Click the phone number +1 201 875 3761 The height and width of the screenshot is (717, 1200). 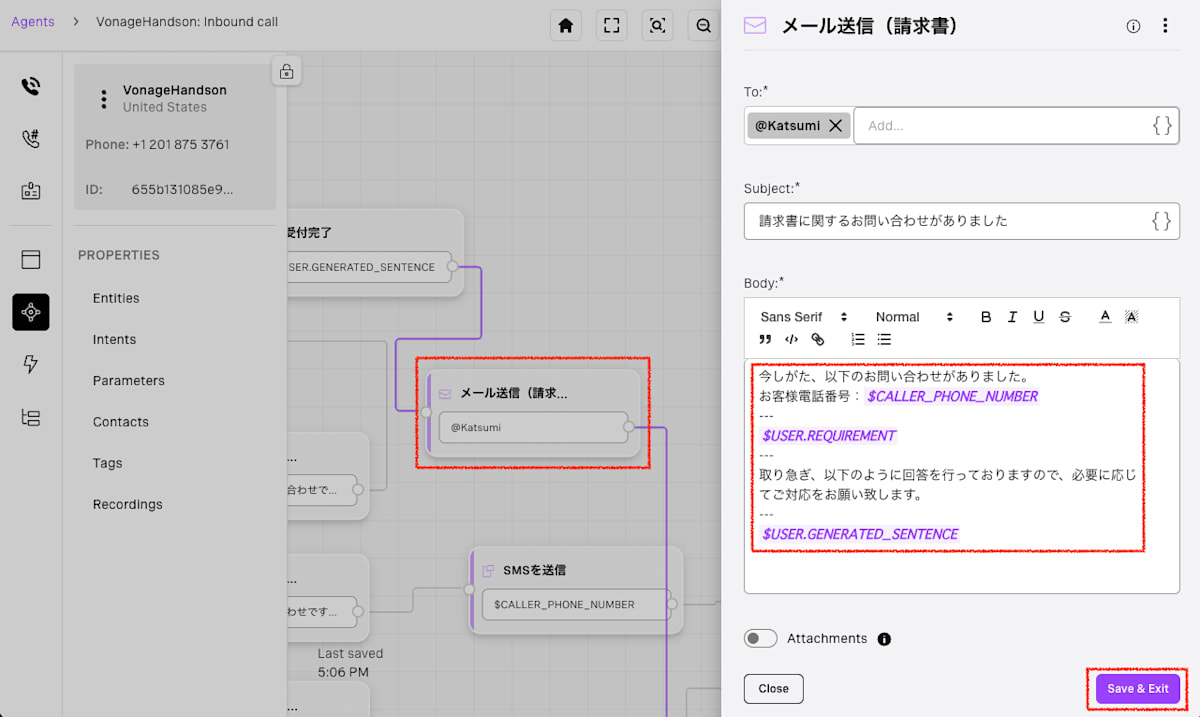pos(181,144)
